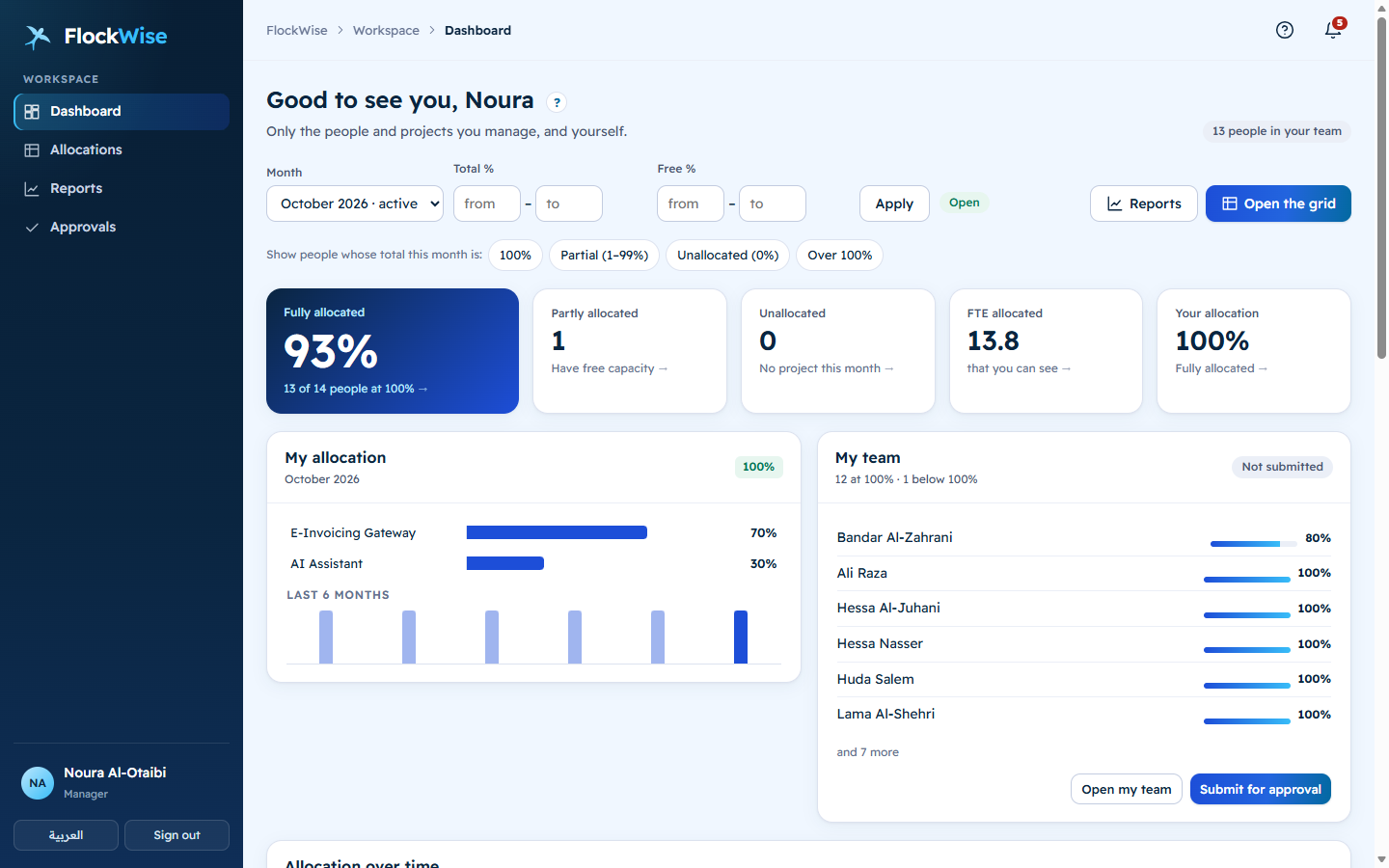Viewport: 1389px width, 868px height.
Task: Click the NA user avatar
Action: (x=38, y=783)
